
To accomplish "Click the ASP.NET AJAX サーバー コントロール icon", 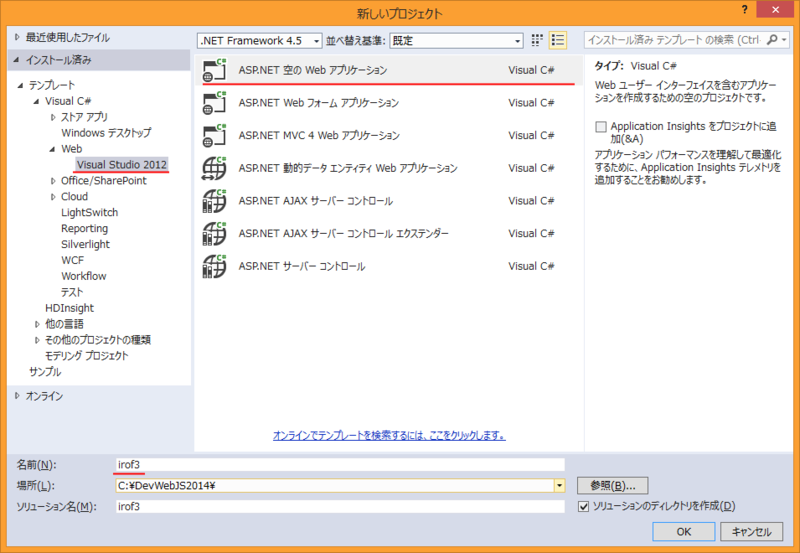I will pyautogui.click(x=214, y=201).
